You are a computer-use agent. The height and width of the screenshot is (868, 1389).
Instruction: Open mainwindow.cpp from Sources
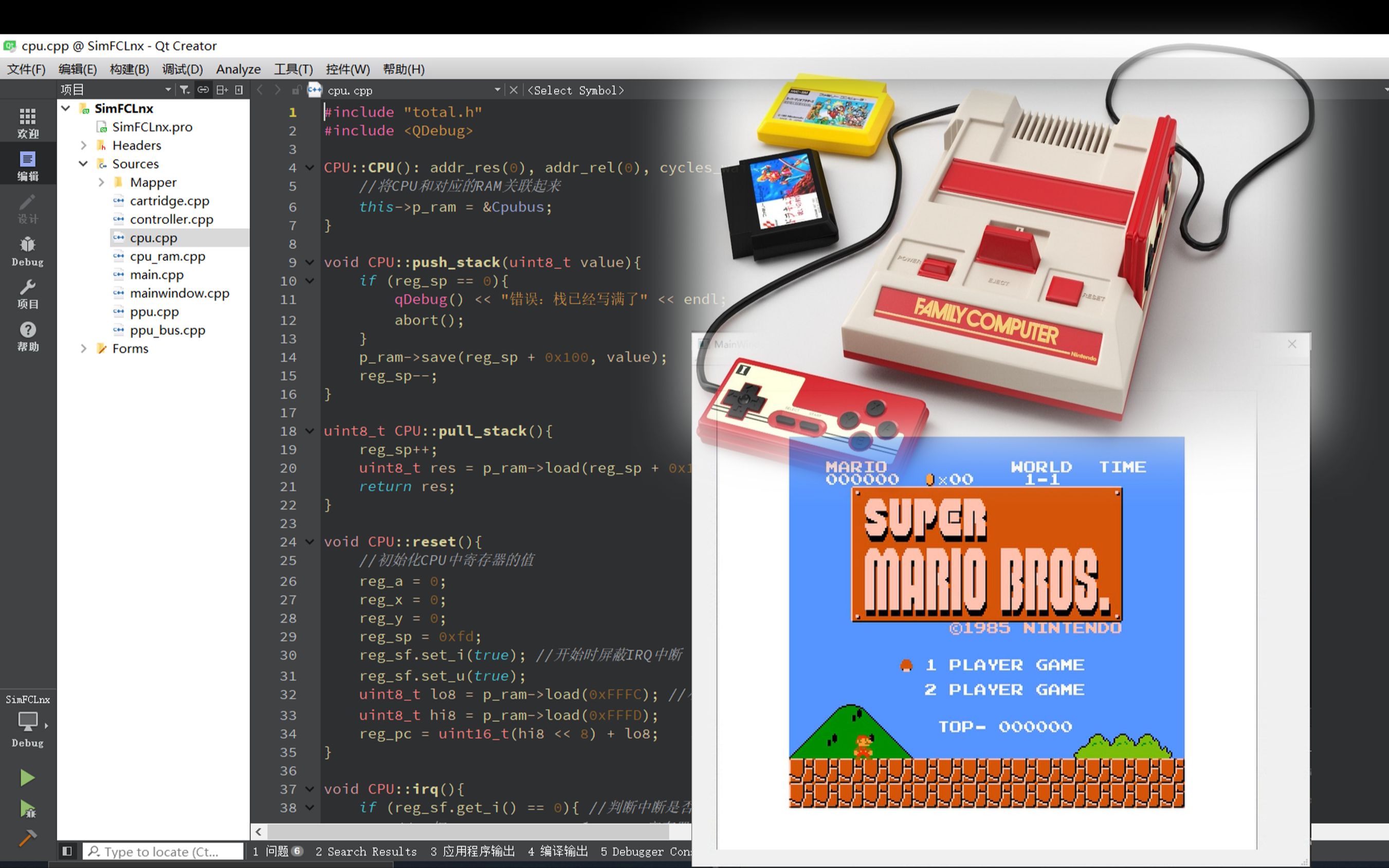click(x=179, y=293)
